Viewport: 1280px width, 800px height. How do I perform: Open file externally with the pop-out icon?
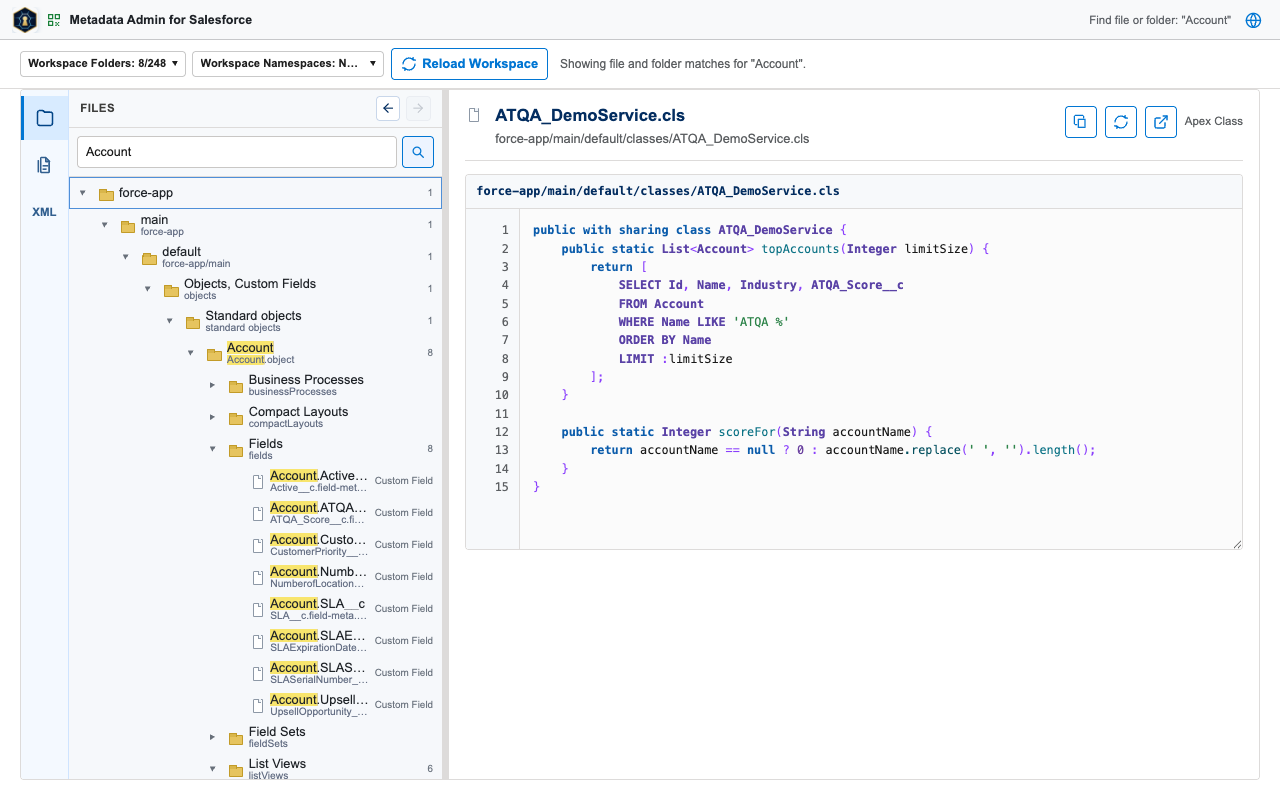(1160, 122)
